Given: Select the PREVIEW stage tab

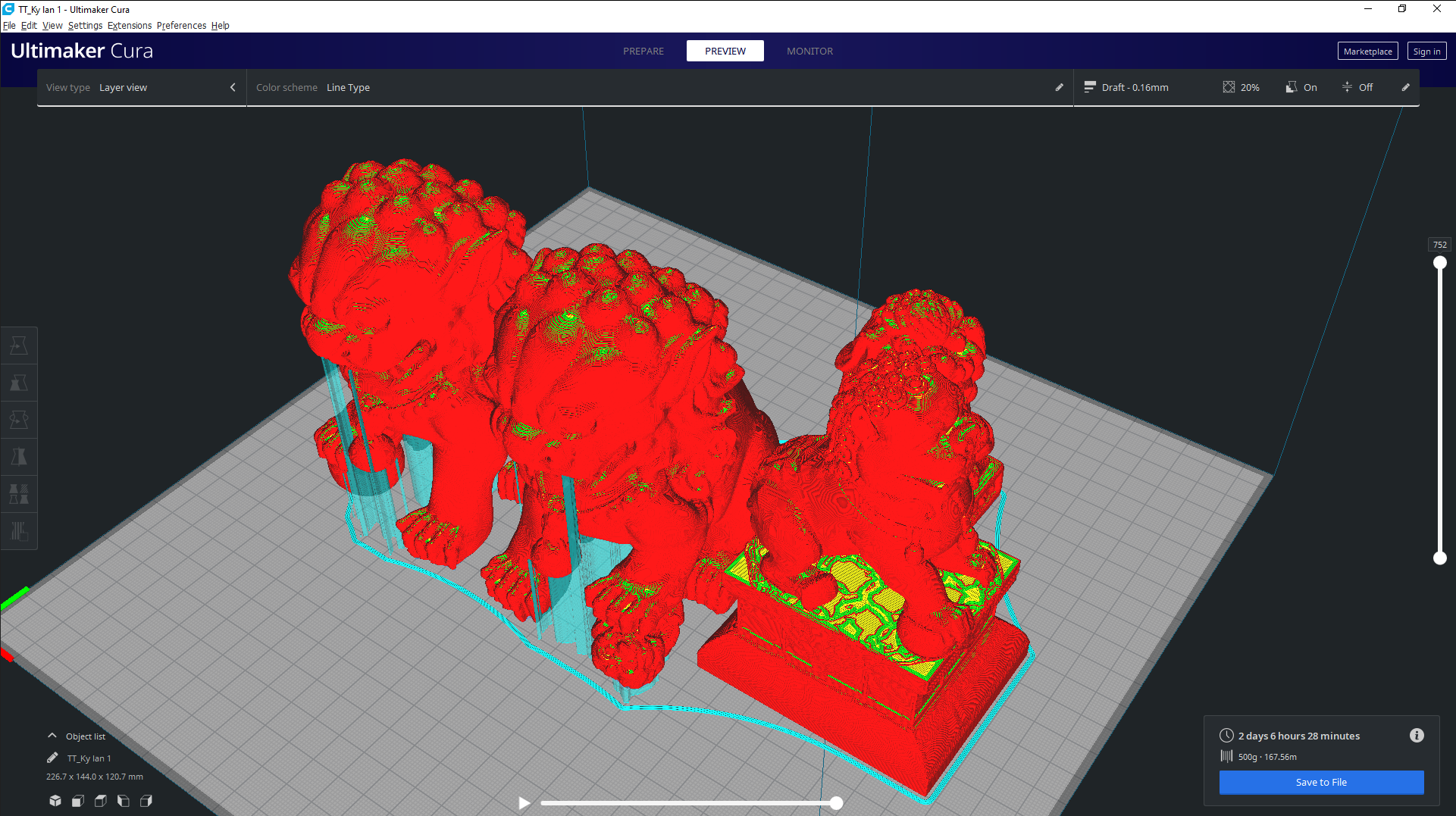Looking at the screenshot, I should (x=725, y=52).
